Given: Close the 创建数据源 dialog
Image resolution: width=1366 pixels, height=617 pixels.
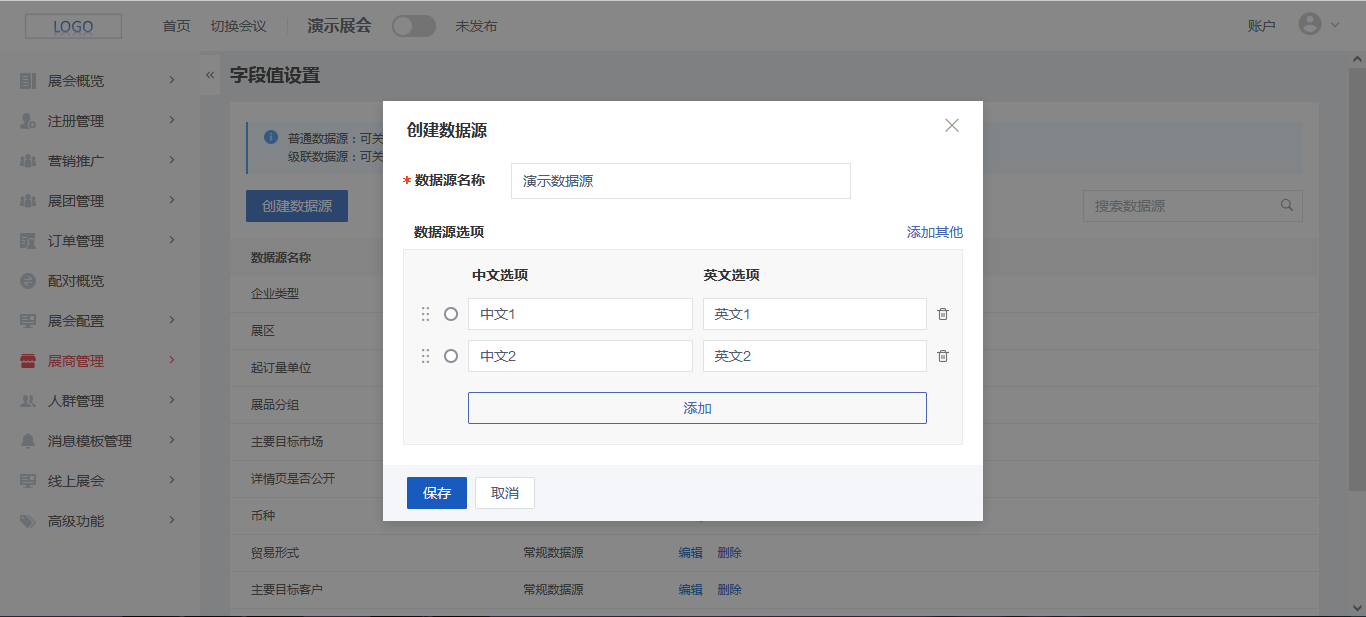Looking at the screenshot, I should 952,125.
